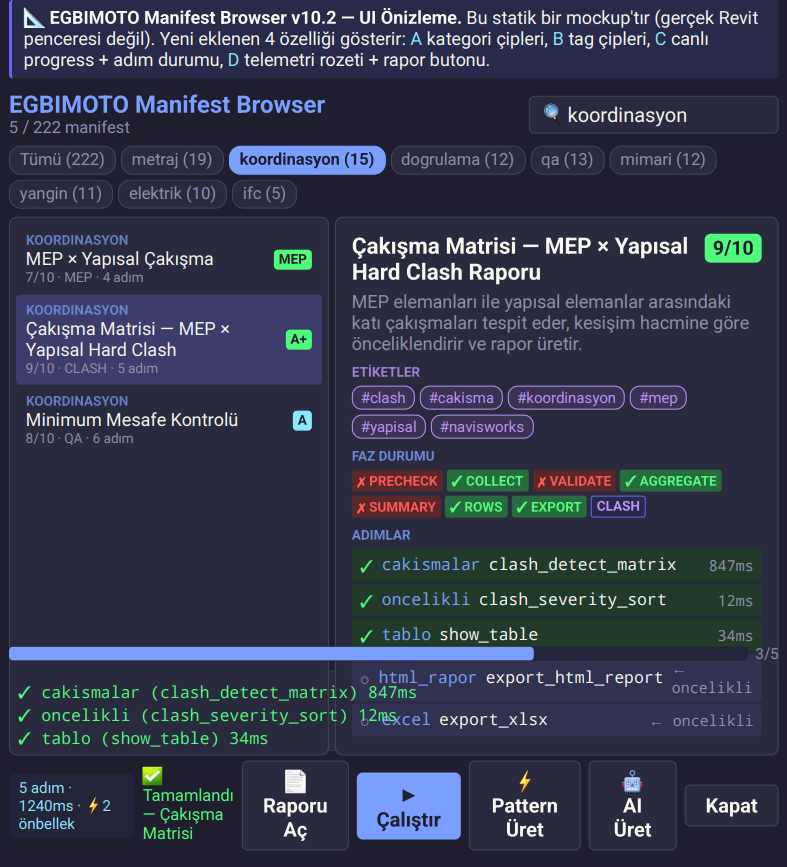Select the elektrik (10) chip
The width and height of the screenshot is (787, 867).
(x=173, y=194)
